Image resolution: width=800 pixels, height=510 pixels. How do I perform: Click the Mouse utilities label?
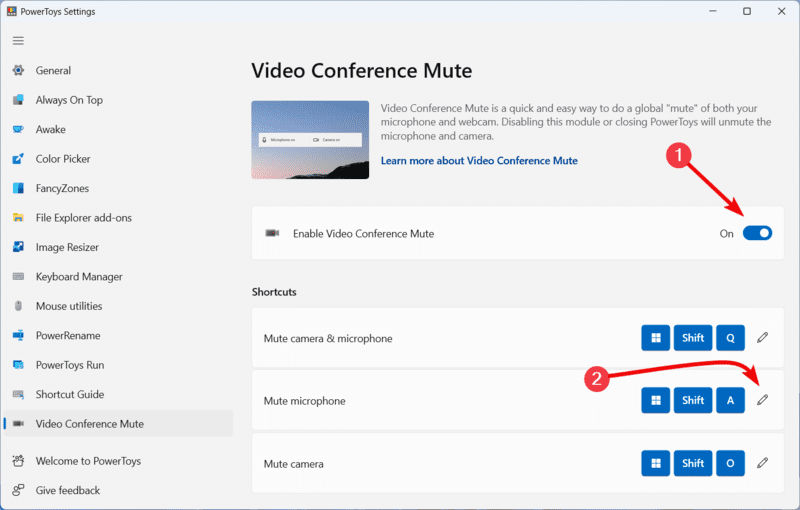(69, 306)
